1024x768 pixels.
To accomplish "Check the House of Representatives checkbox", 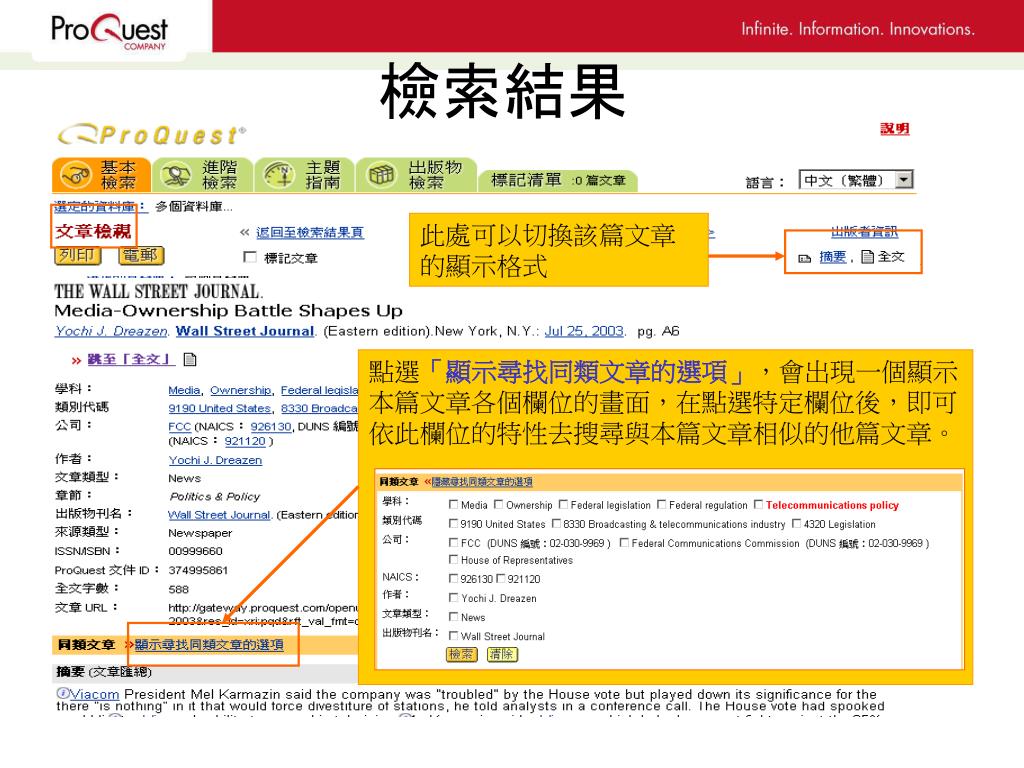I will 453,559.
